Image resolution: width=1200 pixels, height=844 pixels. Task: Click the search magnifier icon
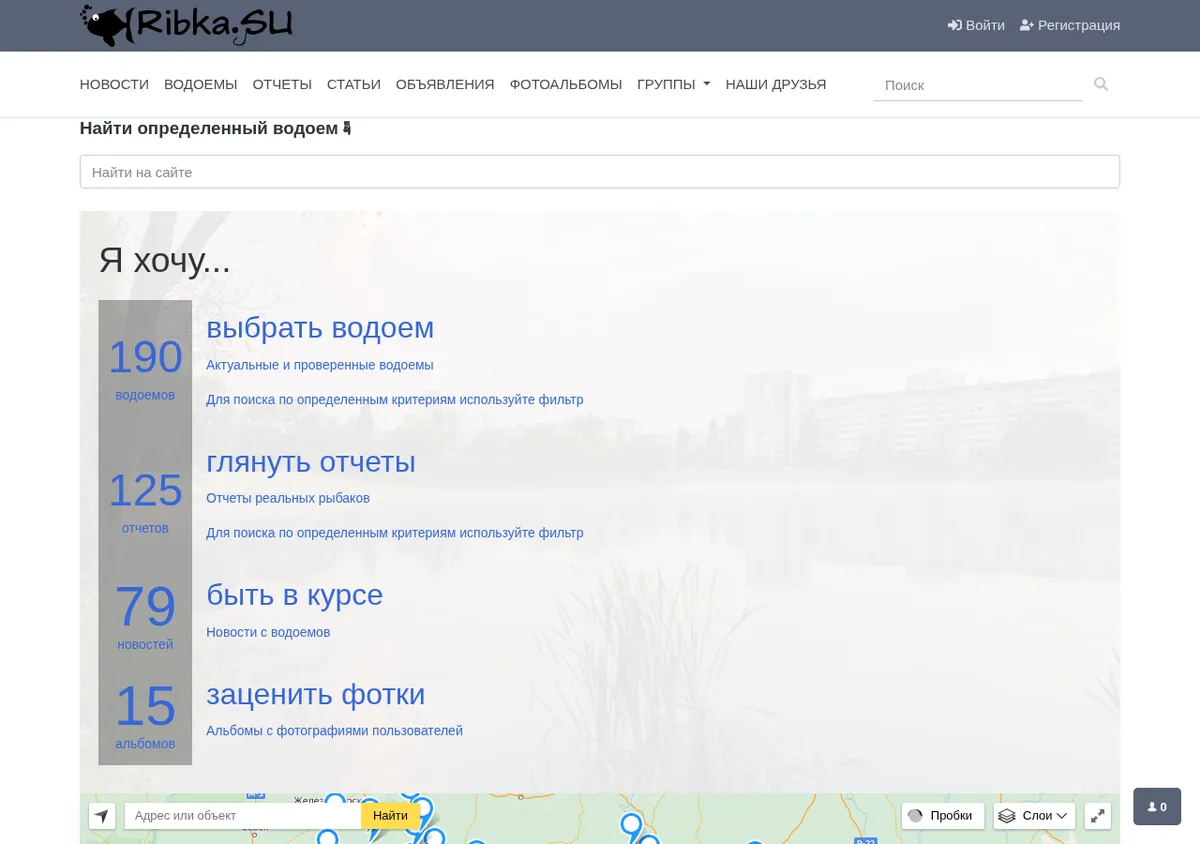1101,85
